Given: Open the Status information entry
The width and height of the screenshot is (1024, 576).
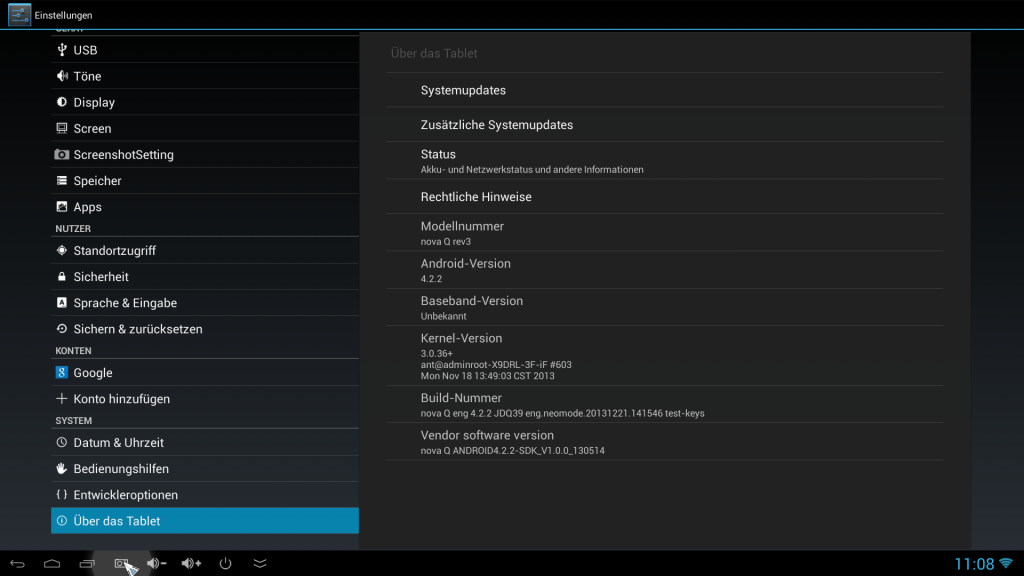Looking at the screenshot, I should (x=665, y=161).
